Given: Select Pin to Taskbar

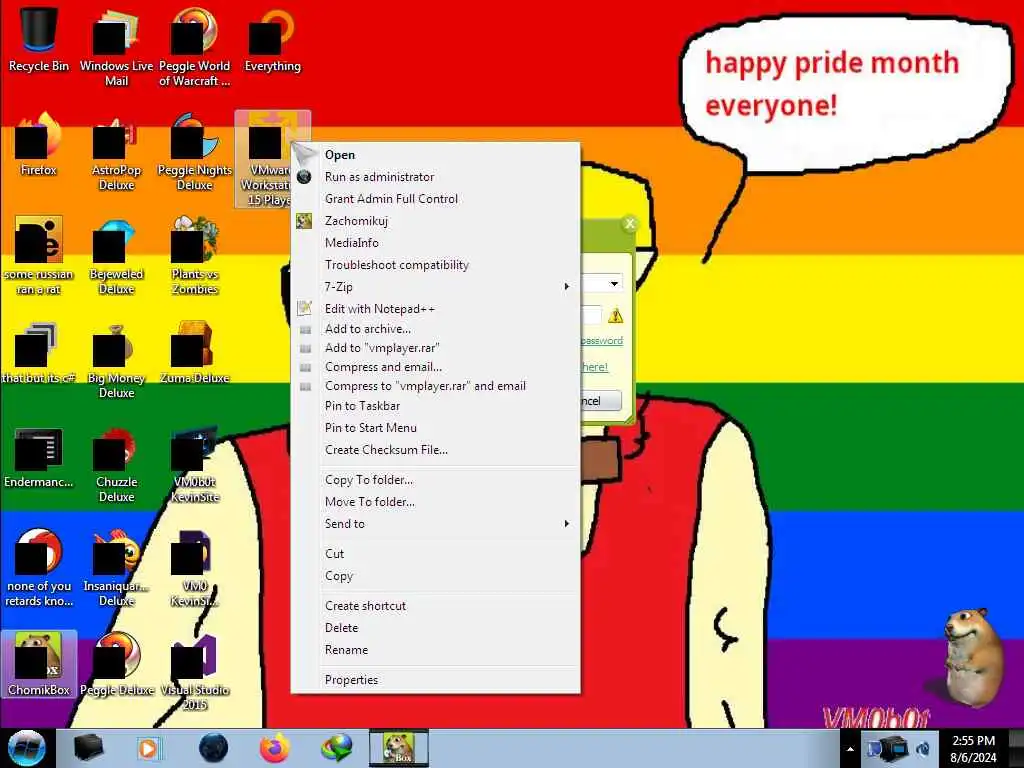Looking at the screenshot, I should pos(435,406).
